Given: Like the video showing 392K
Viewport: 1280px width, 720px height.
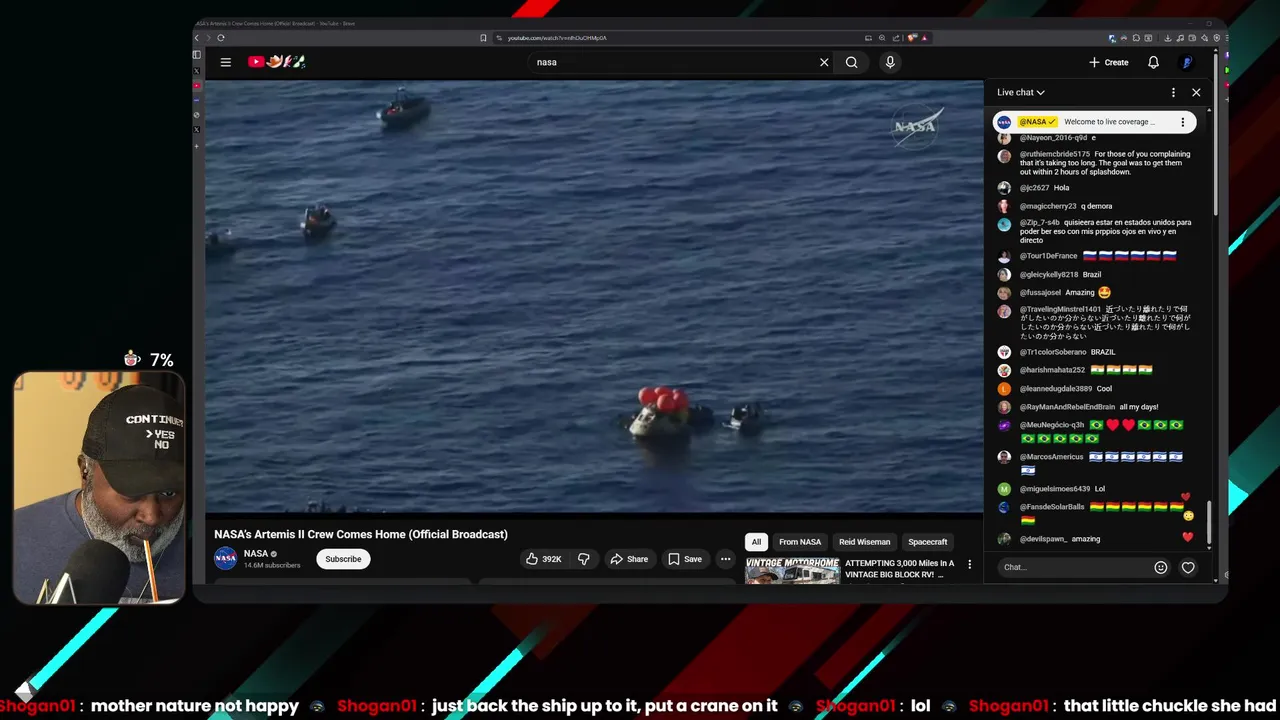Looking at the screenshot, I should (x=544, y=559).
